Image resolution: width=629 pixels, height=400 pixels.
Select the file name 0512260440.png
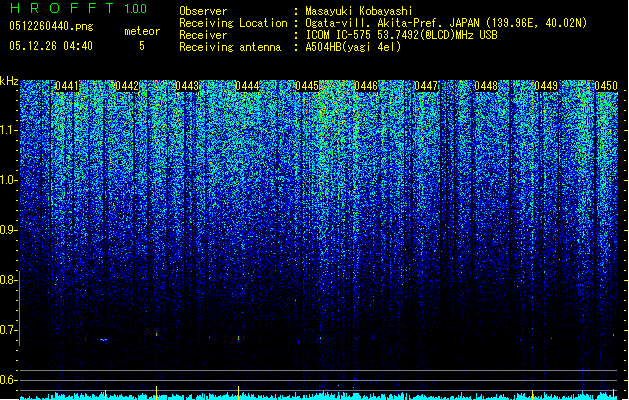click(x=51, y=26)
